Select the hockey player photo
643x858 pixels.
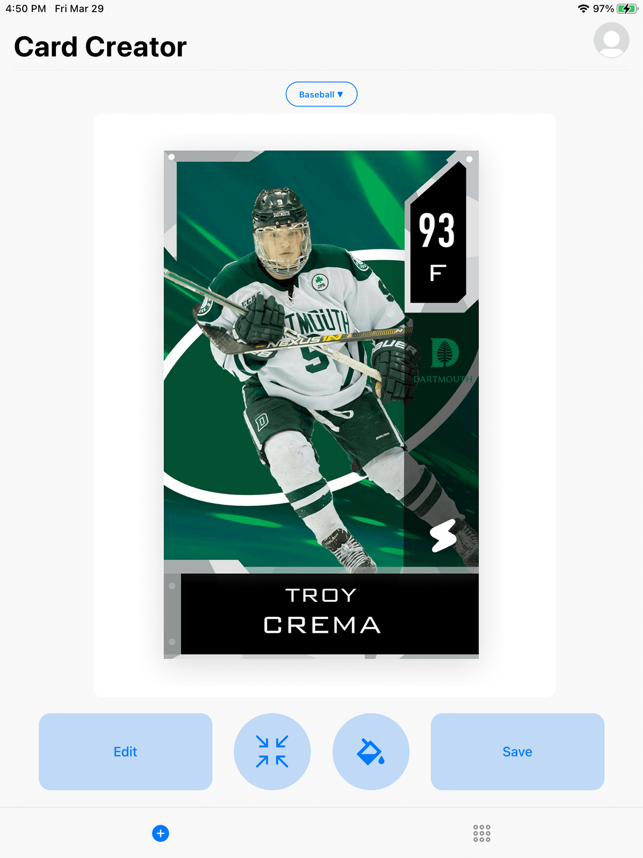tap(312, 378)
